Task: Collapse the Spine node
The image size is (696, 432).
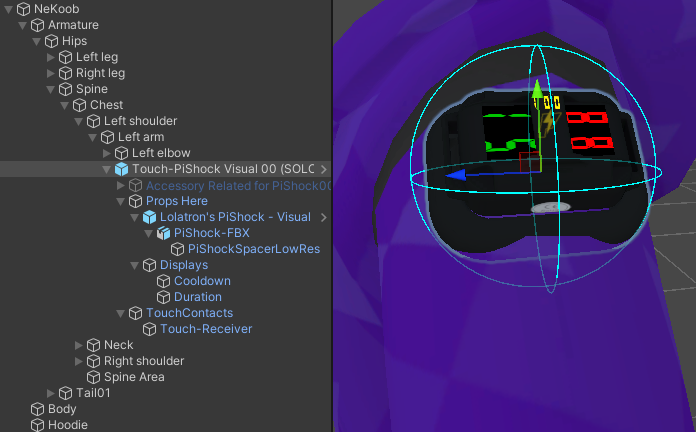Action: pos(51,89)
